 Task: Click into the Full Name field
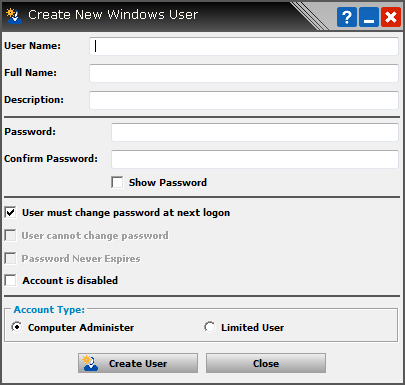[244, 73]
